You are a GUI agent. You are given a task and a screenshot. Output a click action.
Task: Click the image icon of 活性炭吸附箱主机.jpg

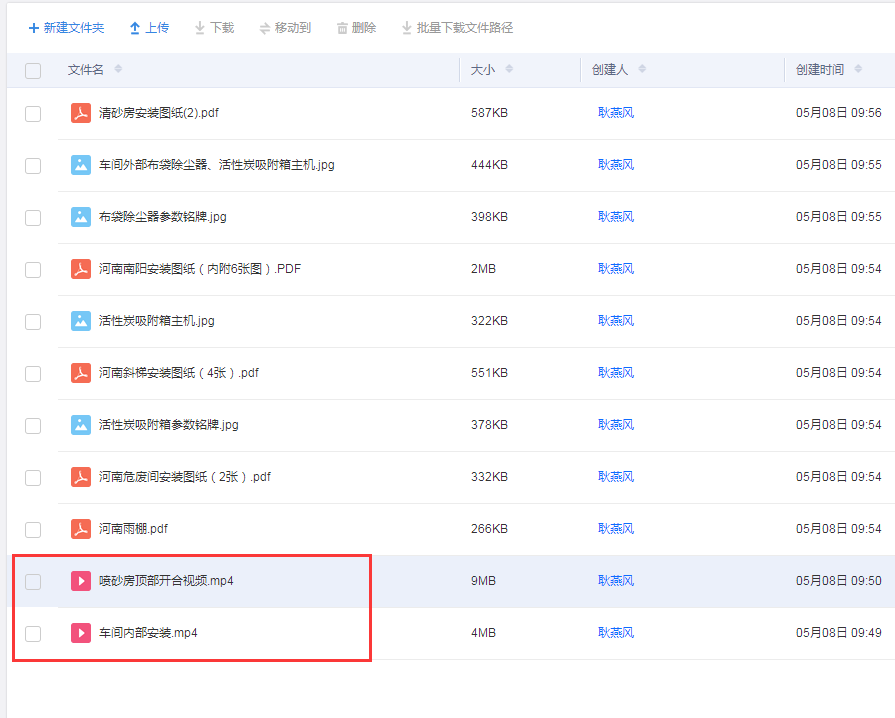[x=80, y=321]
